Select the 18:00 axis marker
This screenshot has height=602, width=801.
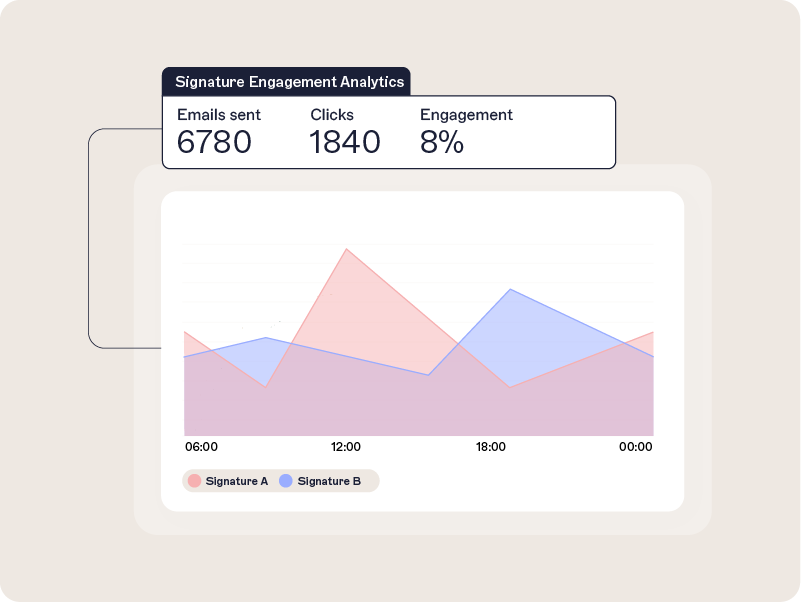click(x=491, y=448)
